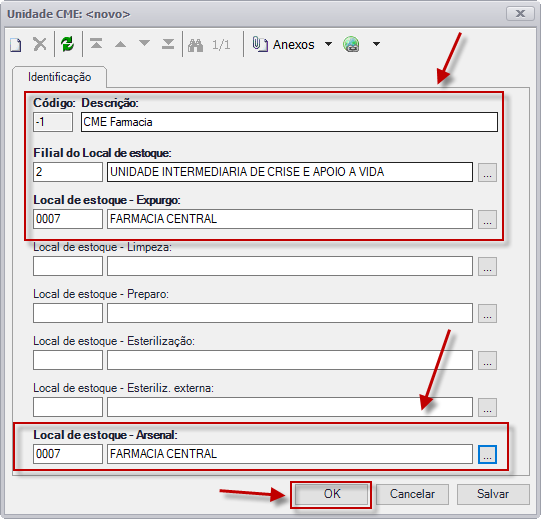Click Esterilização code input field
This screenshot has width=541, height=519.
click(68, 360)
